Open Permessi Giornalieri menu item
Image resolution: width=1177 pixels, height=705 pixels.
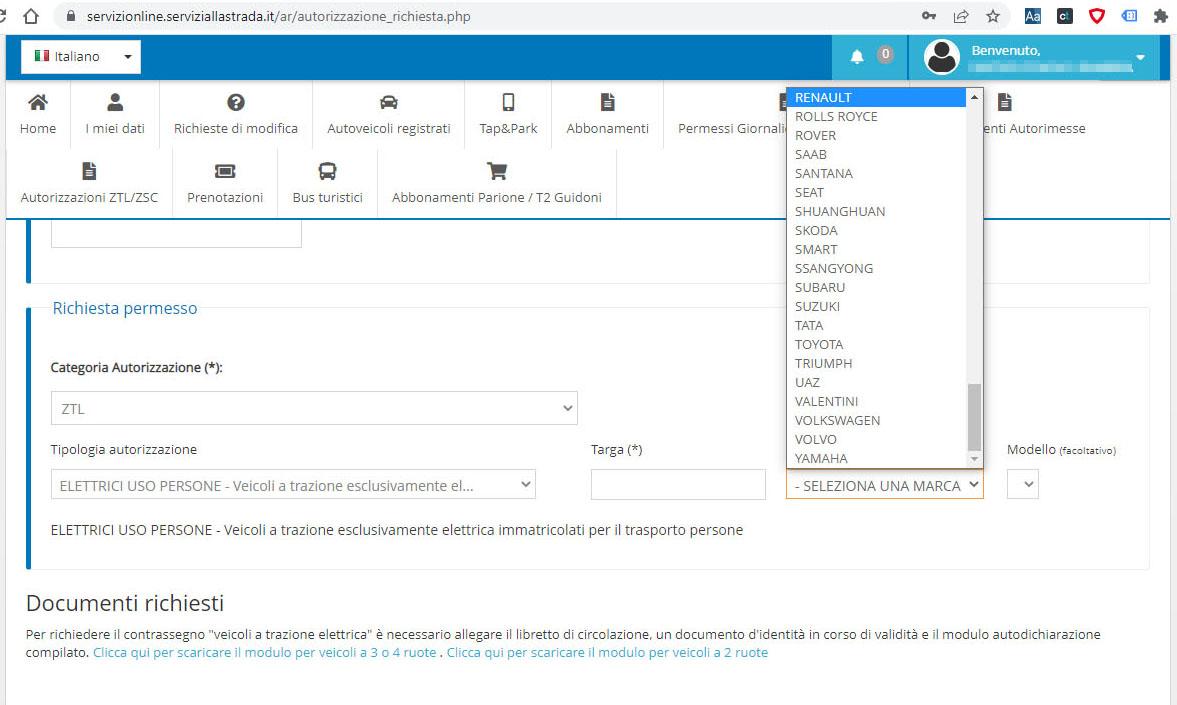[732, 128]
